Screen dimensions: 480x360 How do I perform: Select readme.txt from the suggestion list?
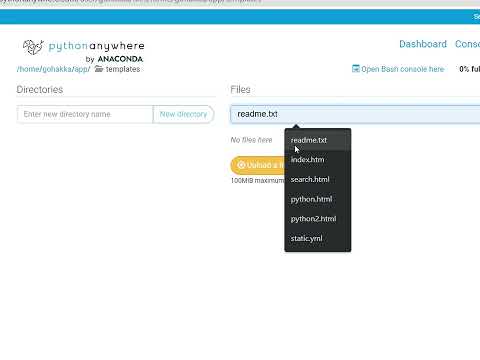pos(318,140)
